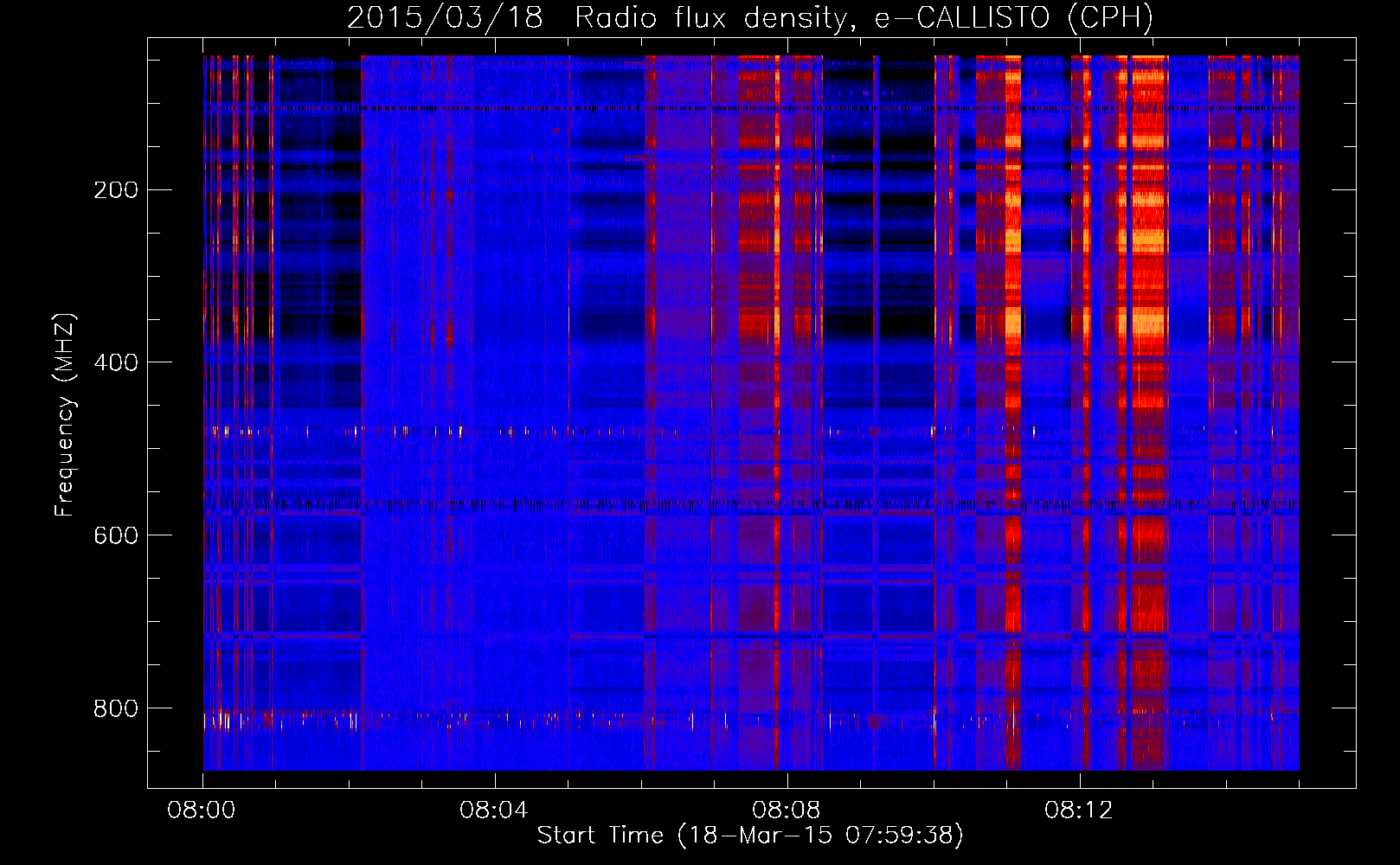Click the 08:00 time tick label
Screen dimensions: 1400x865
[x=202, y=811]
